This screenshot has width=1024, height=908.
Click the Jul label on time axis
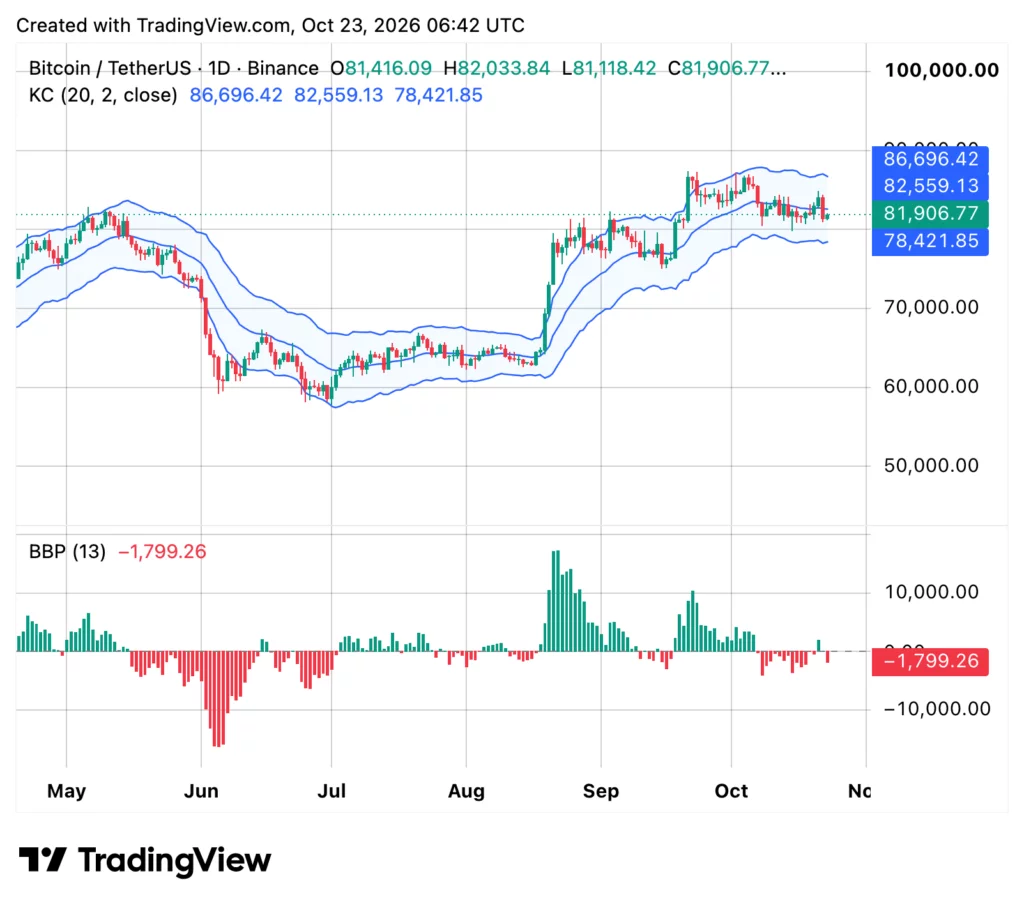pyautogui.click(x=331, y=791)
